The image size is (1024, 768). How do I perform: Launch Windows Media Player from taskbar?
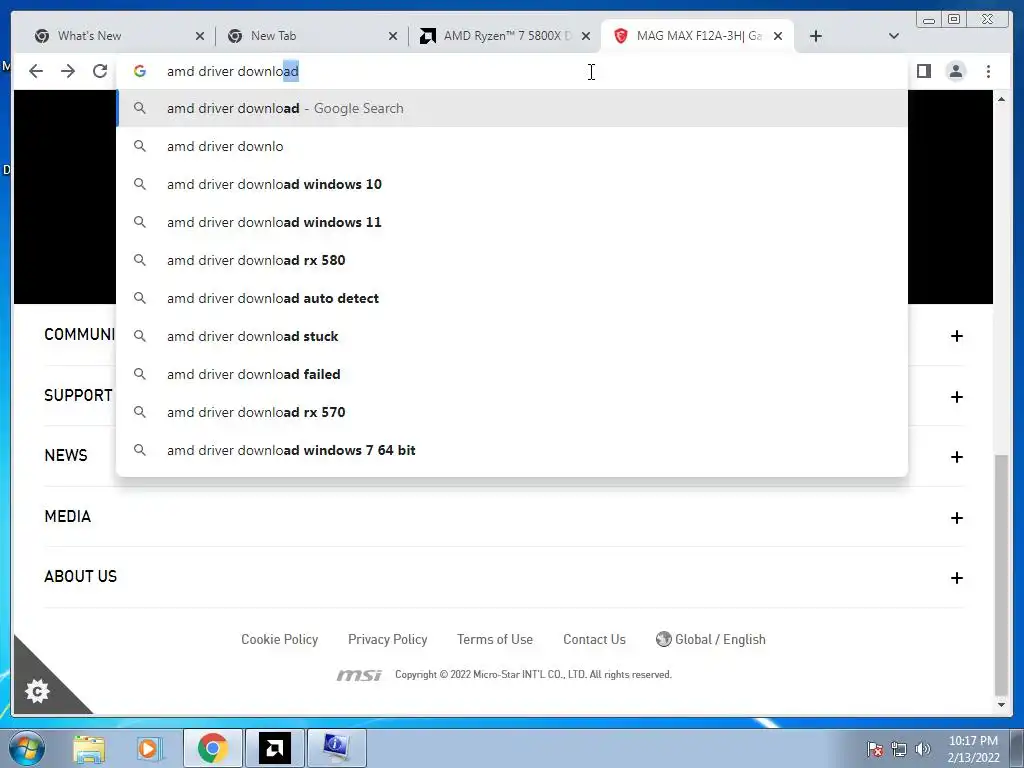pyautogui.click(x=149, y=748)
